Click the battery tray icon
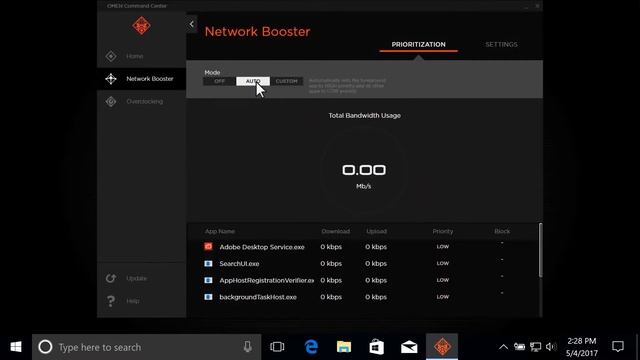 click(519, 347)
